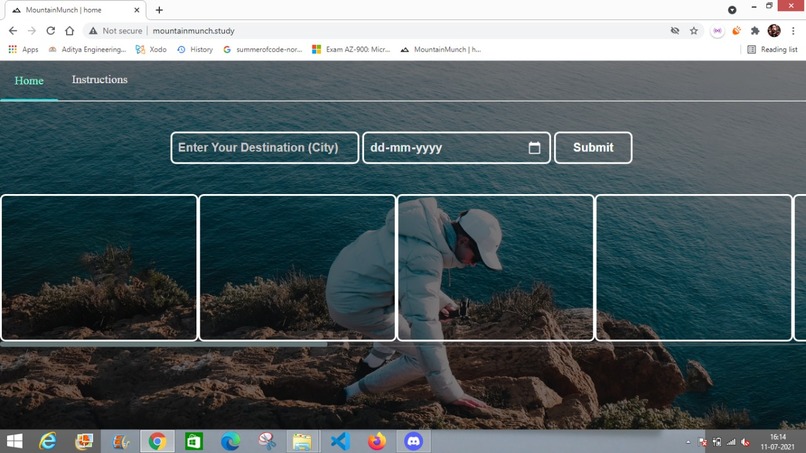
Task: Open the summerofcode bookmark
Action: [263, 49]
